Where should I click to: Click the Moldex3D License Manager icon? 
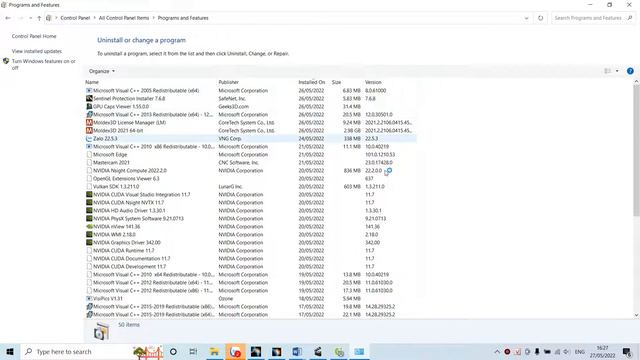click(x=89, y=122)
